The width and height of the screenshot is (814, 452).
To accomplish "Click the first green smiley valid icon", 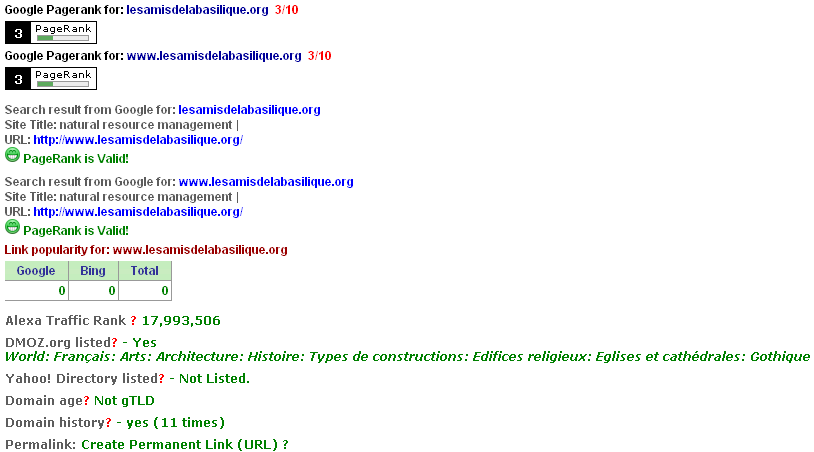I will (x=12, y=155).
